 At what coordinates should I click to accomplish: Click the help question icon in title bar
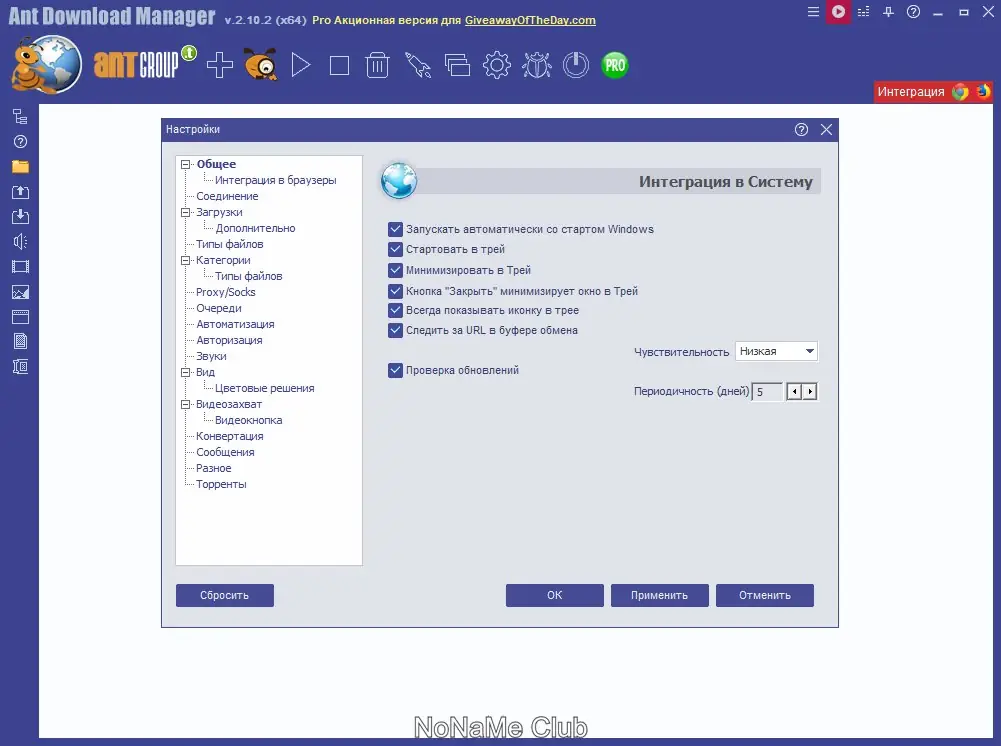pyautogui.click(x=914, y=11)
